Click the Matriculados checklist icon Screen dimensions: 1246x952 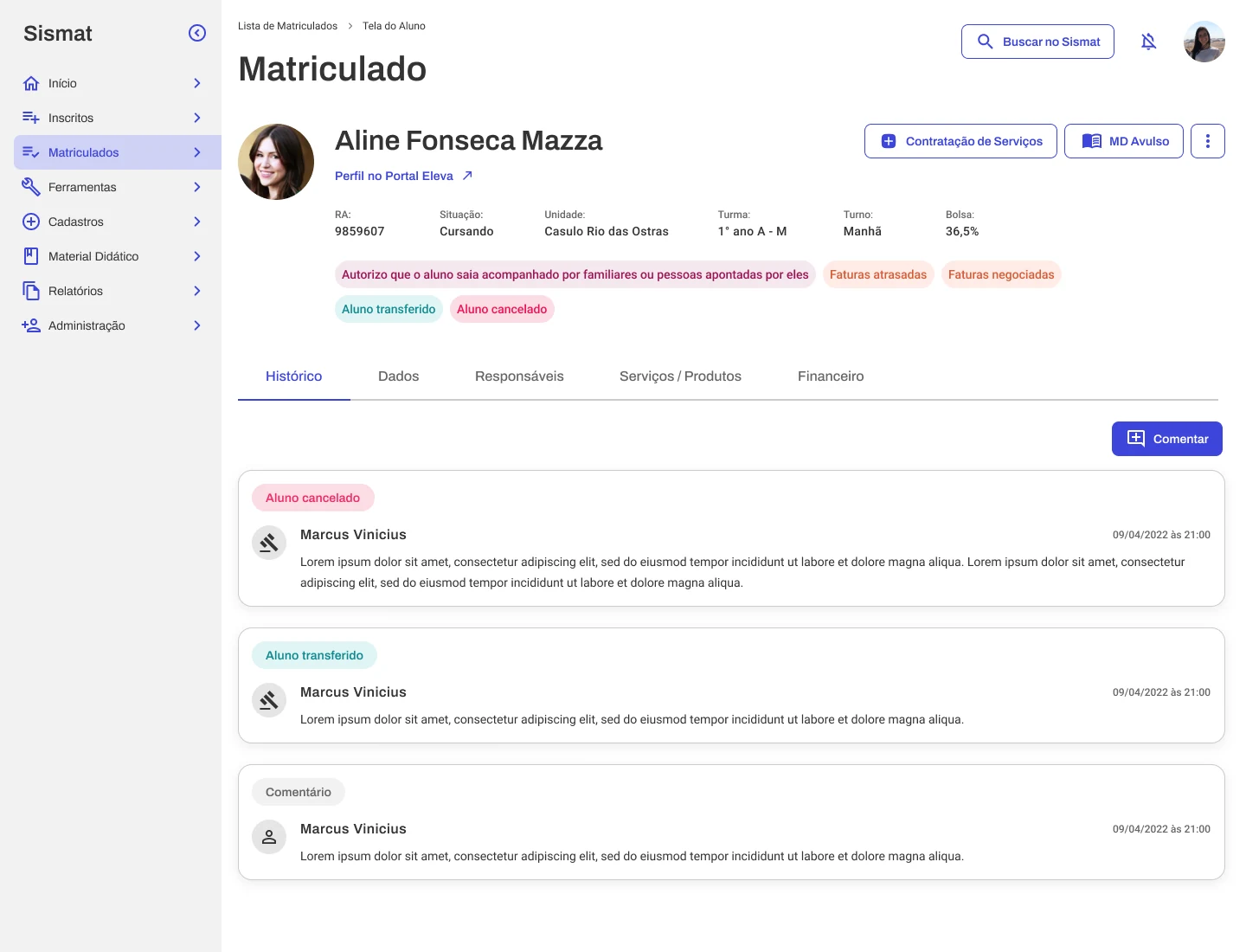point(31,152)
